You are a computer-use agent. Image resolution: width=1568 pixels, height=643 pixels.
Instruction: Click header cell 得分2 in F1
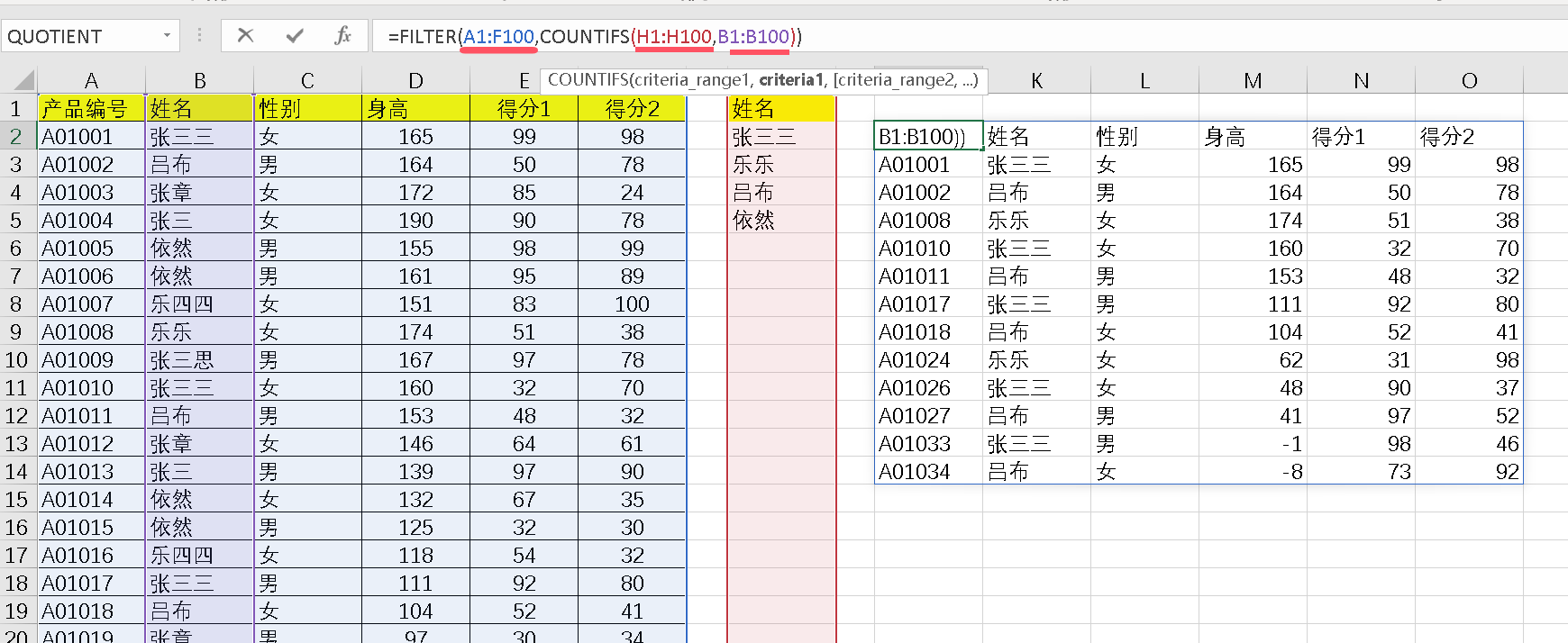pos(632,108)
